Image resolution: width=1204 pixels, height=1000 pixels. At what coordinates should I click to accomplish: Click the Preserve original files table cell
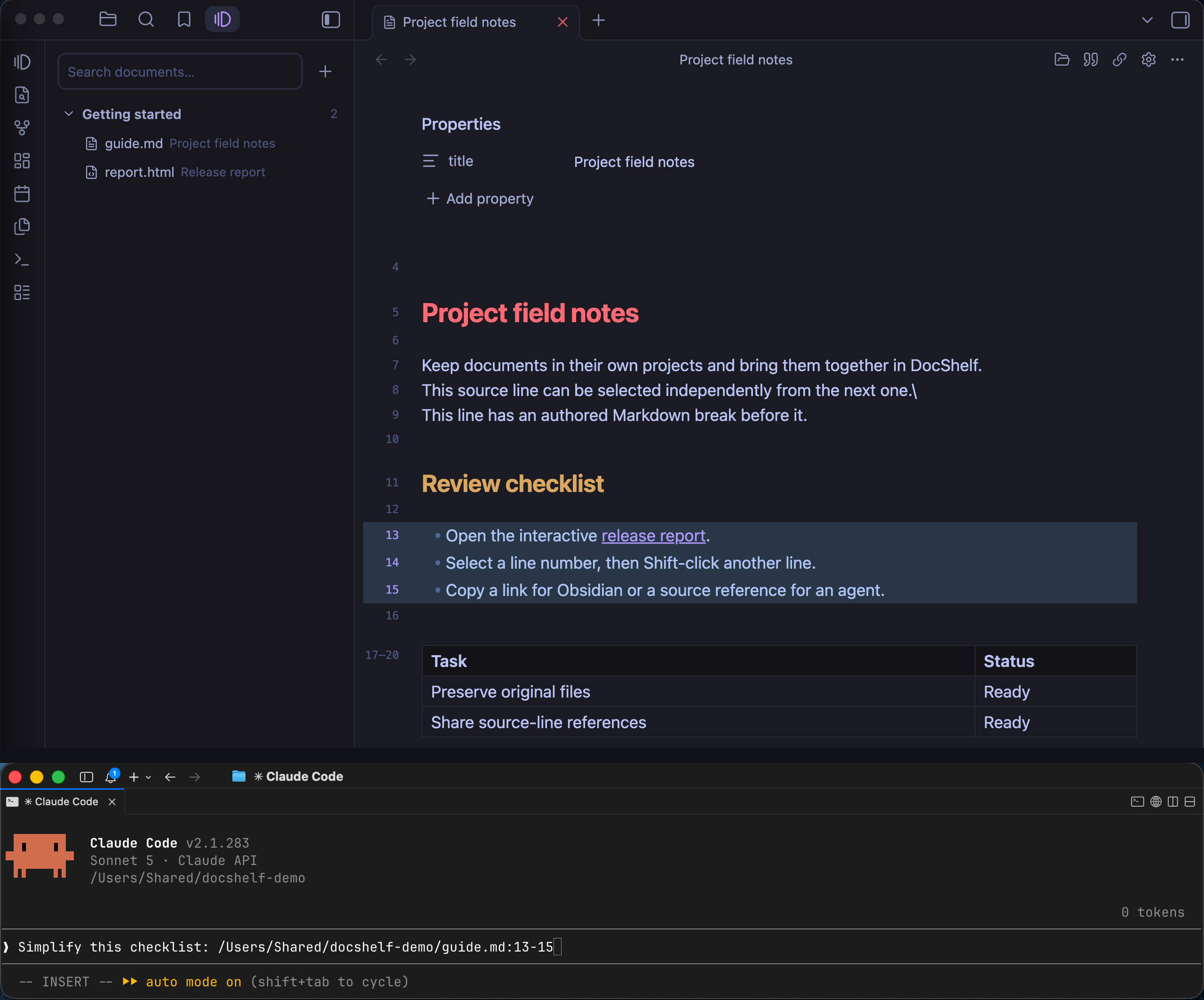click(698, 691)
